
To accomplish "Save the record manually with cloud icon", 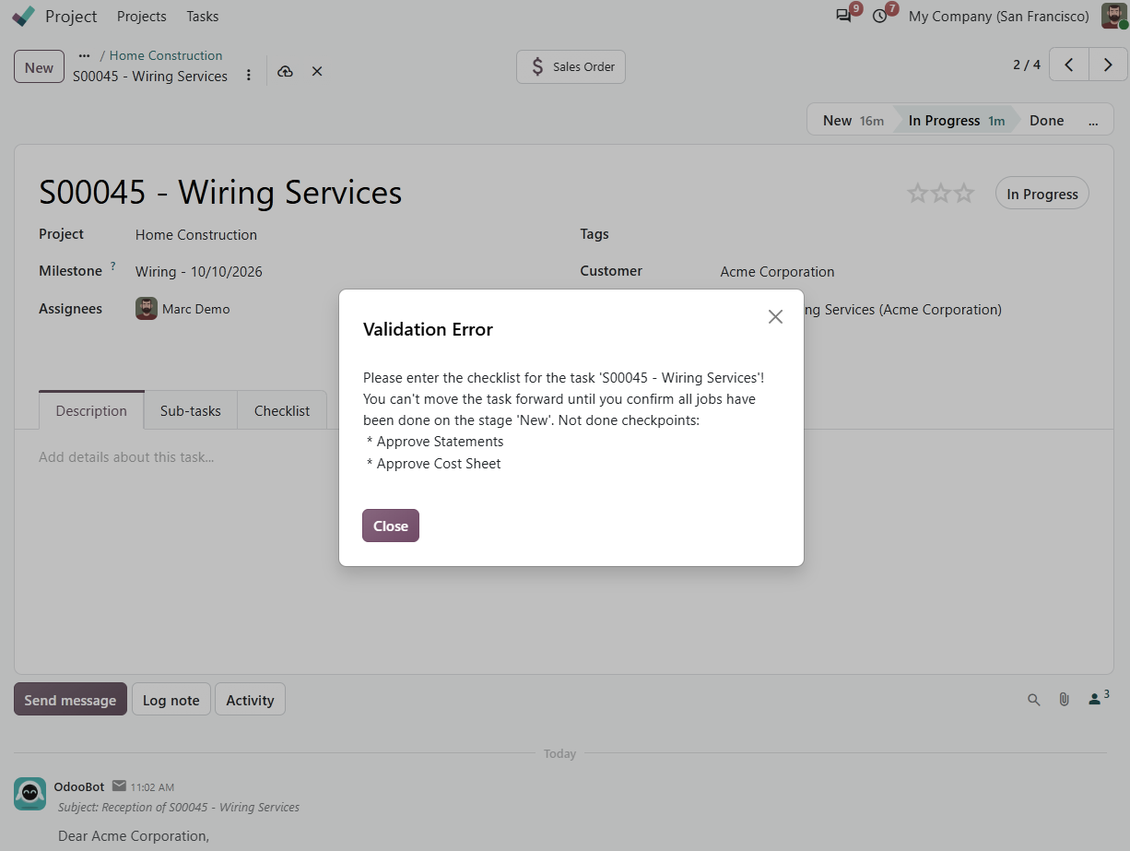I will coord(285,71).
